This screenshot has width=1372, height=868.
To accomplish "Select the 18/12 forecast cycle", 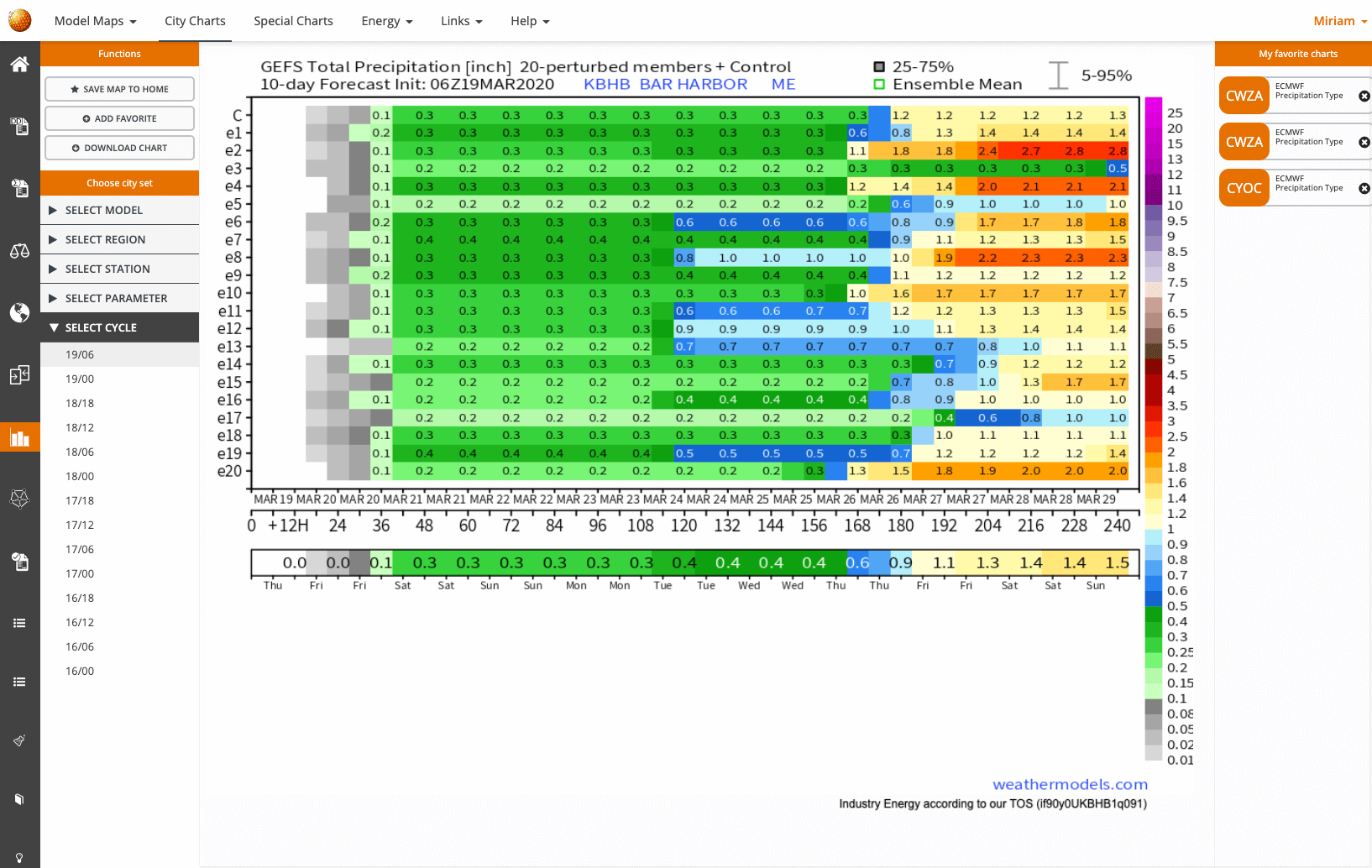I will pyautogui.click(x=80, y=427).
